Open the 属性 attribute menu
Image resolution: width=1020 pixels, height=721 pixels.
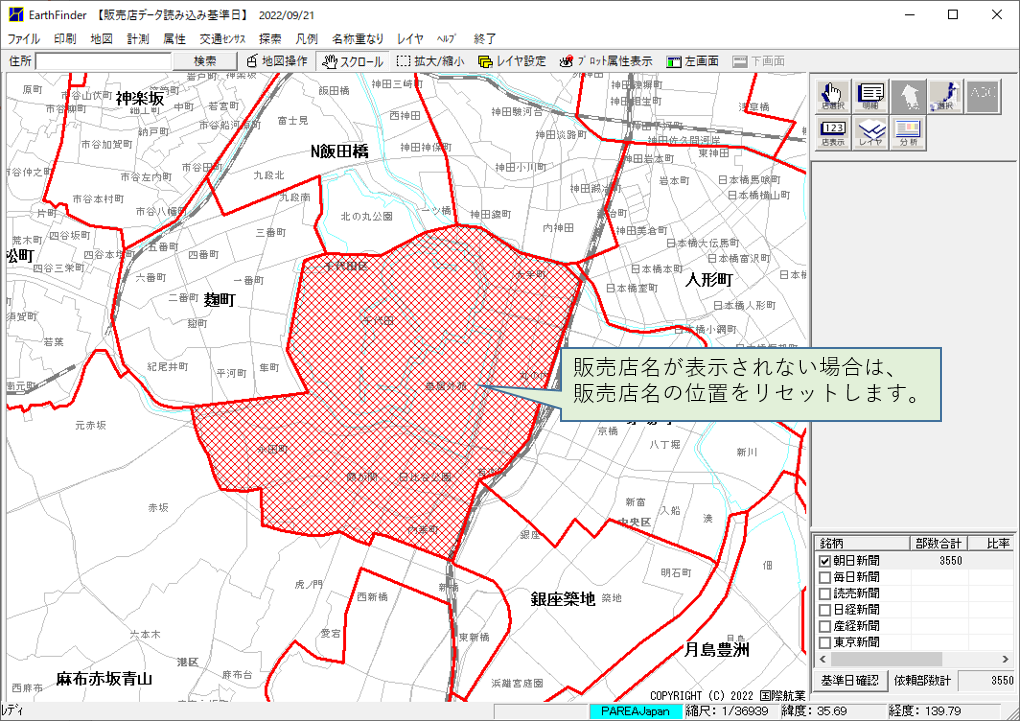click(174, 39)
